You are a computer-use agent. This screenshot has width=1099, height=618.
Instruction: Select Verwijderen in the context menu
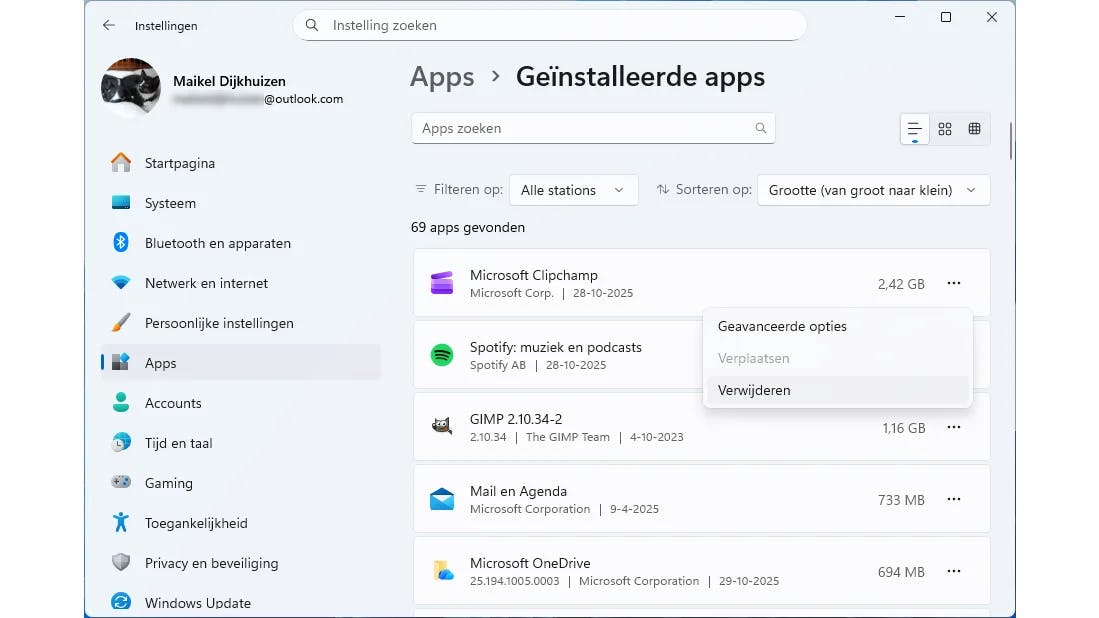[x=754, y=390]
